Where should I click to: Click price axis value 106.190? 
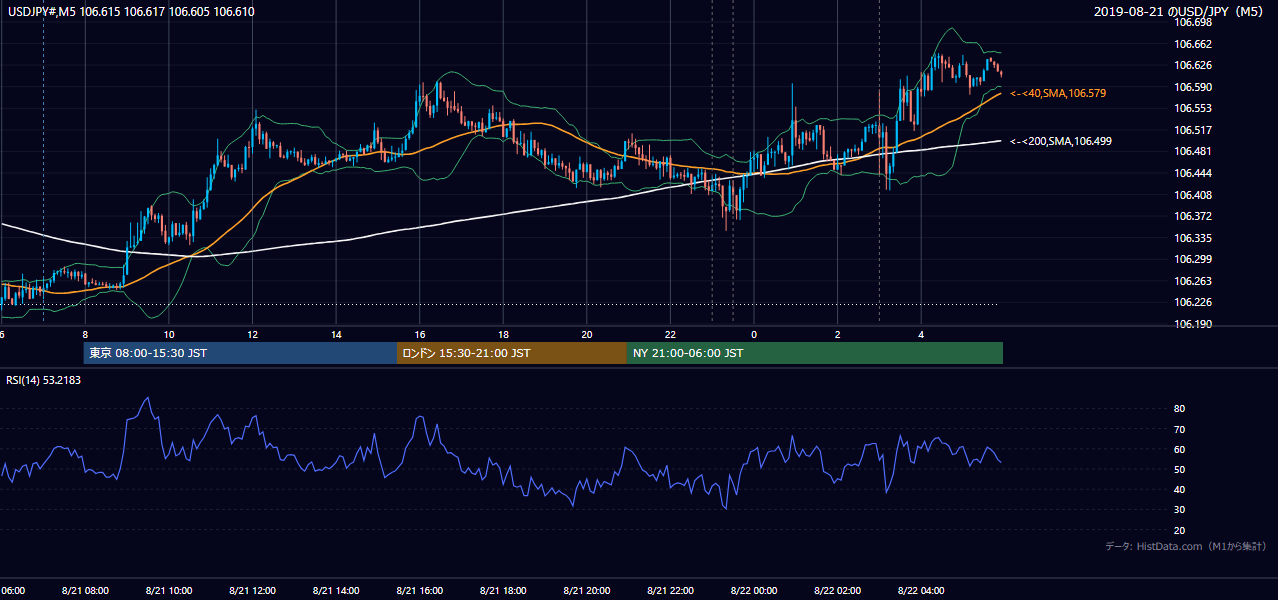(x=1193, y=324)
